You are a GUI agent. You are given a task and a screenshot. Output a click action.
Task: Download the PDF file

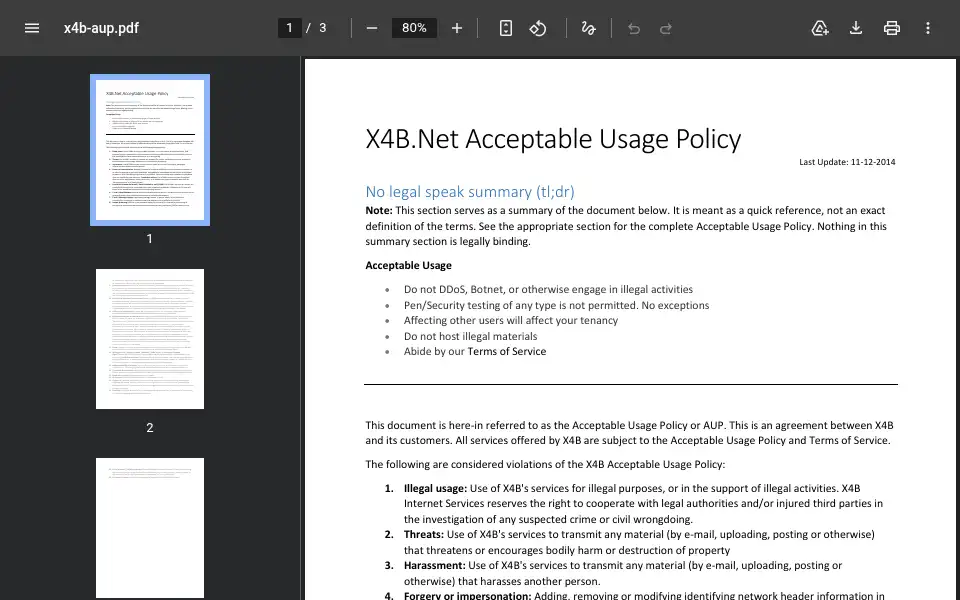(856, 28)
